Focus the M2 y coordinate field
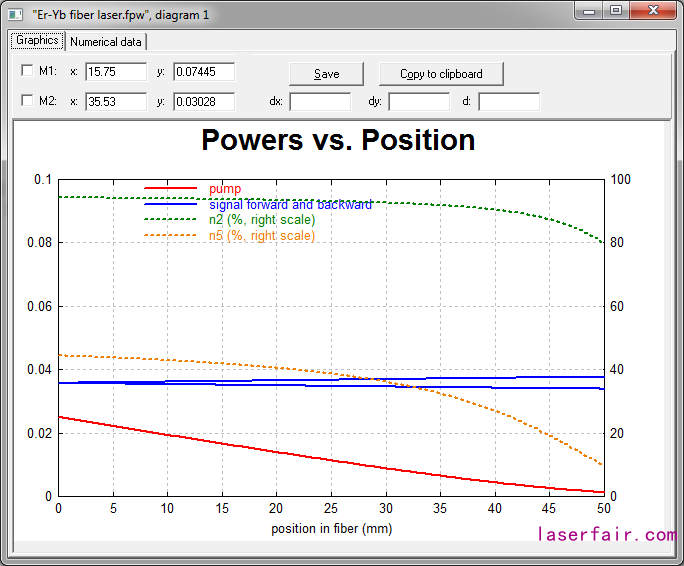The image size is (684, 566). [204, 101]
